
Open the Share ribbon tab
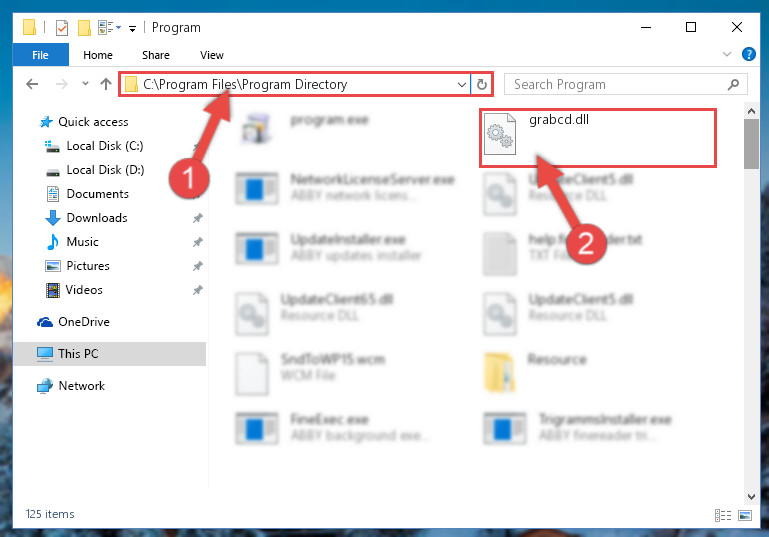click(155, 55)
